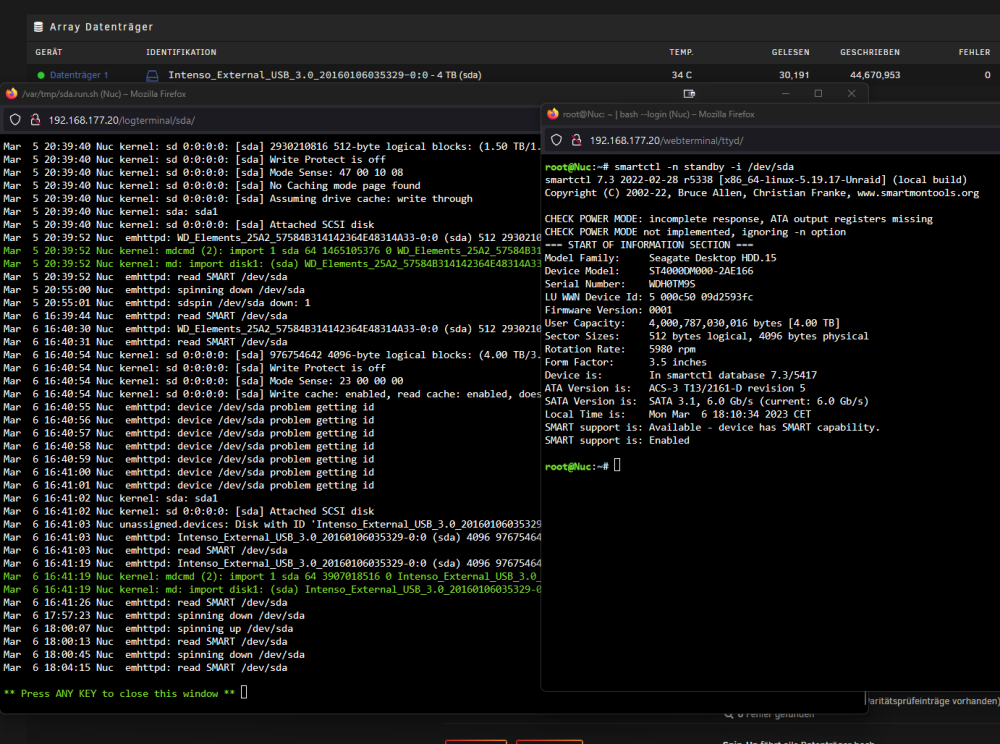This screenshot has width=1000, height=744.
Task: Click the TEMP. column header
Action: (681, 52)
